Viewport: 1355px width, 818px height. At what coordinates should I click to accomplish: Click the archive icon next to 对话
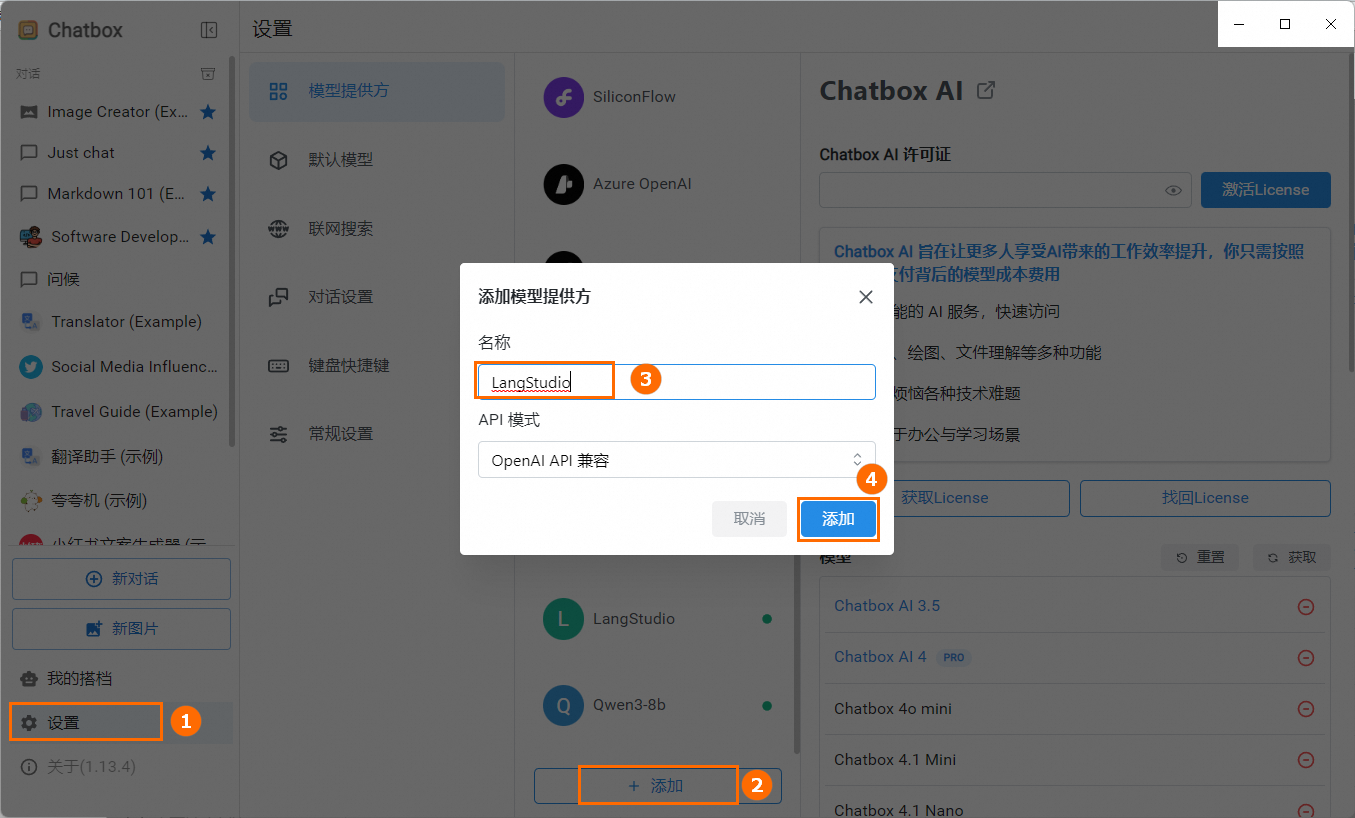tap(208, 74)
